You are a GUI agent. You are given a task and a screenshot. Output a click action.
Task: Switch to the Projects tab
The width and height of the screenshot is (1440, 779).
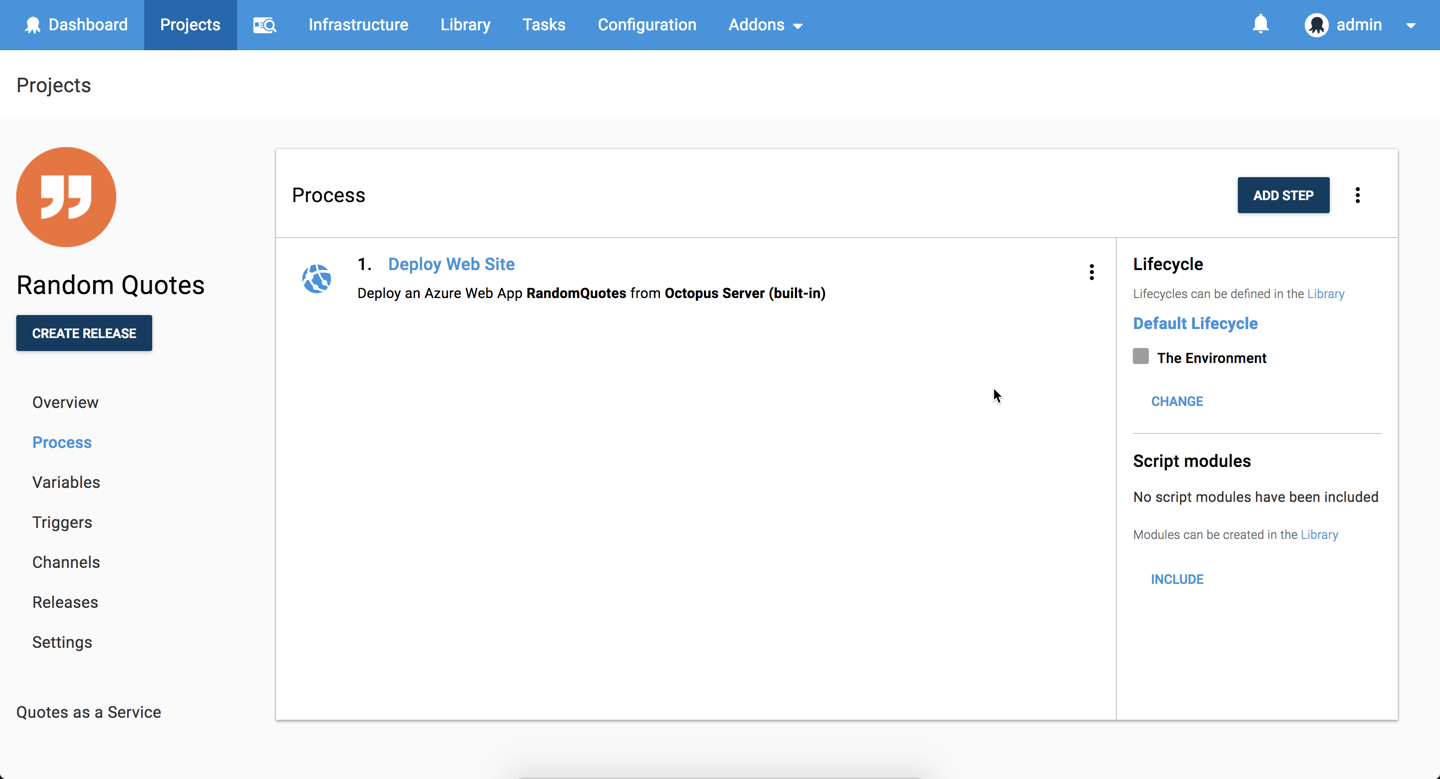pos(190,24)
